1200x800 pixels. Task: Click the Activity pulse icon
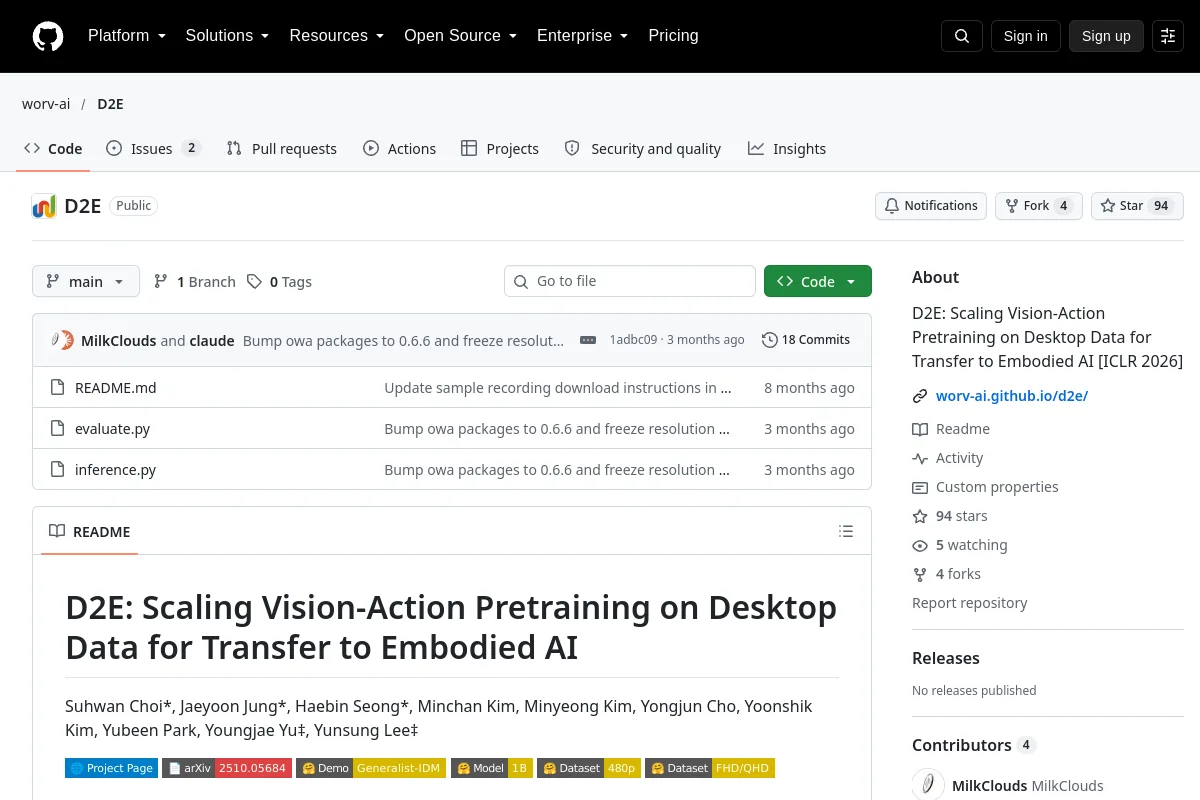920,458
